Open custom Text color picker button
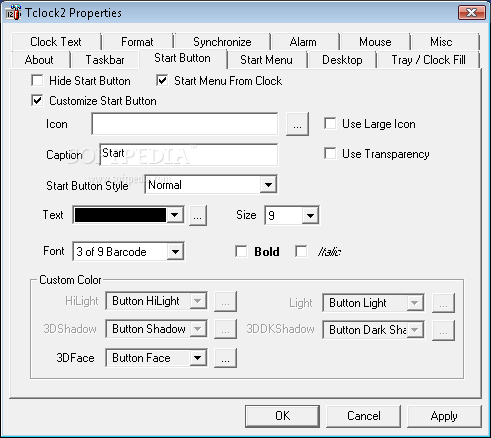This screenshot has width=491, height=438. pos(198,216)
